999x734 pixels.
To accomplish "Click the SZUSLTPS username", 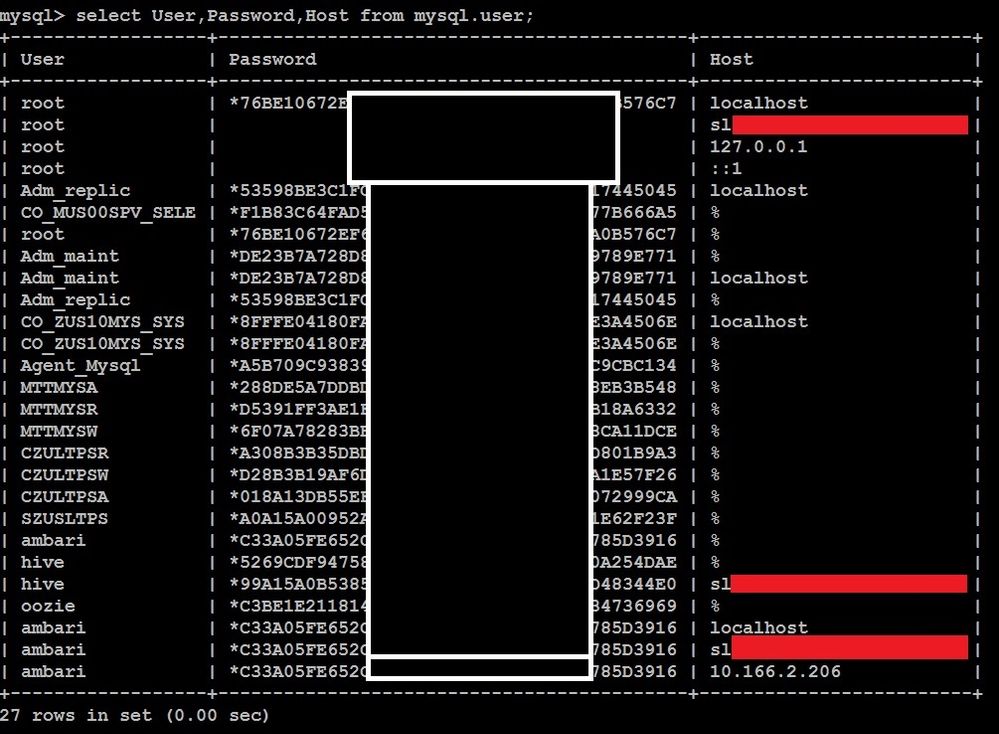I will [64, 519].
